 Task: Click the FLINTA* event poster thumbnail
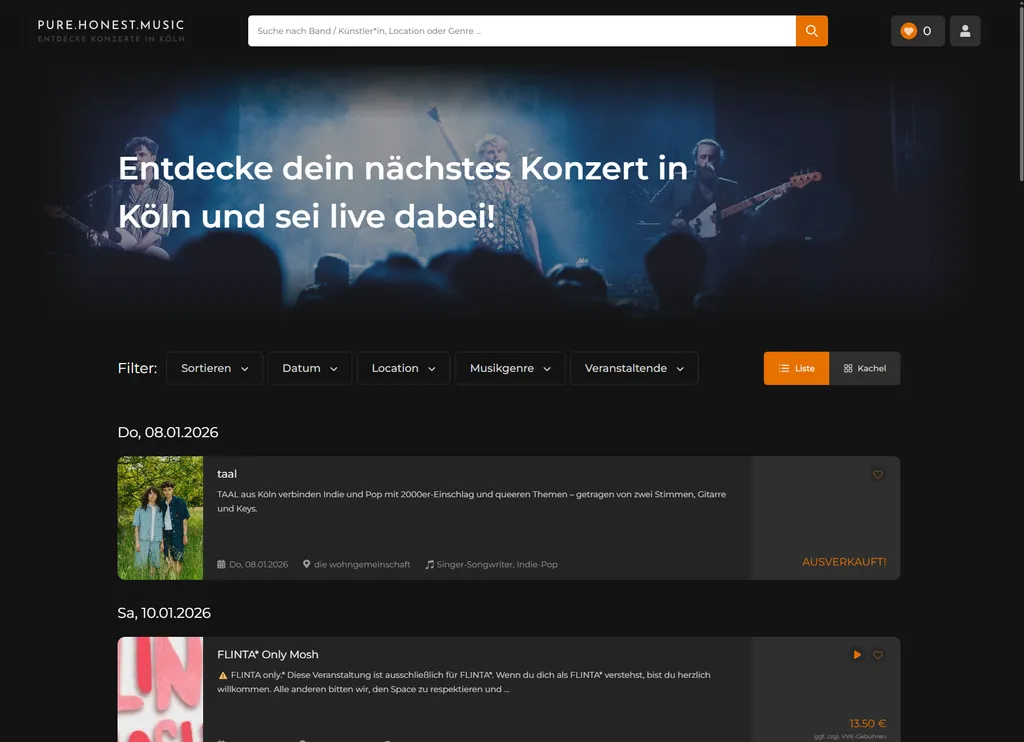[160, 690]
